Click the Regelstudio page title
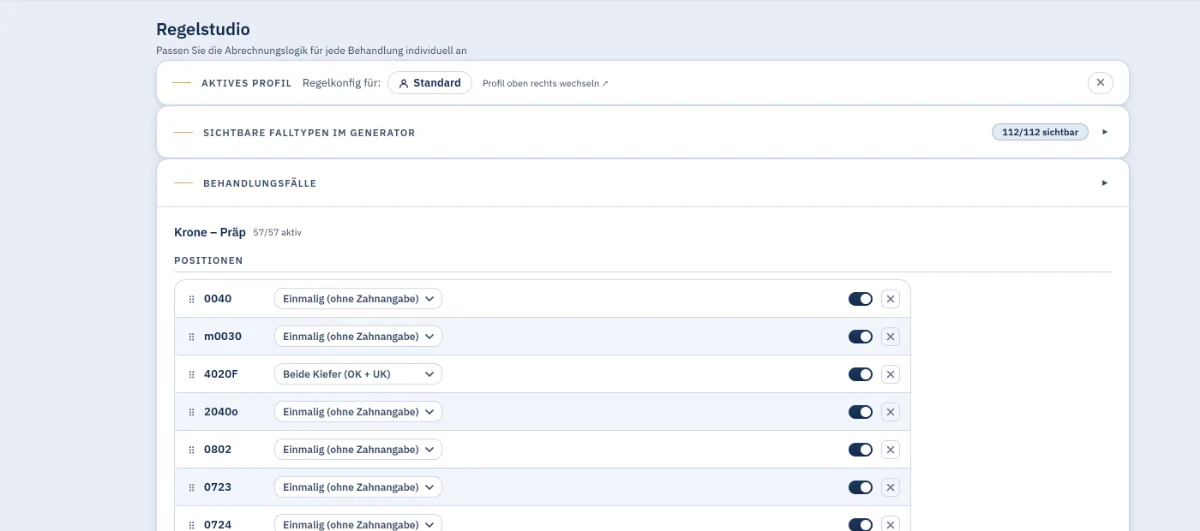Screen dimensions: 1200x531 203,29
